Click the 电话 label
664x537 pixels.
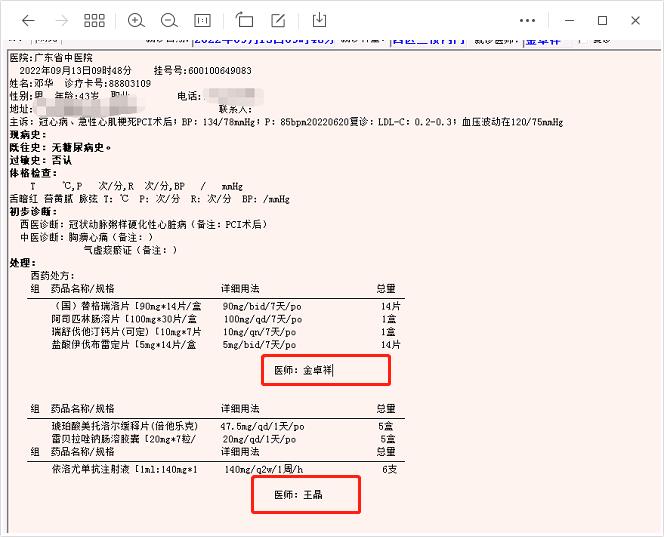pos(187,97)
